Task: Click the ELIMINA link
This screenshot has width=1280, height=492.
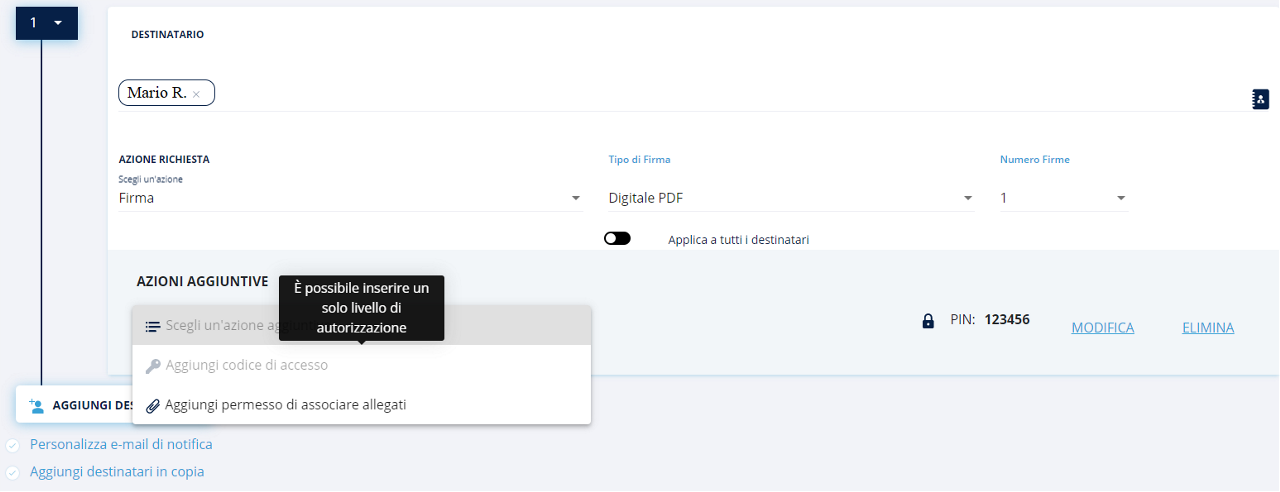Action: 1207,328
